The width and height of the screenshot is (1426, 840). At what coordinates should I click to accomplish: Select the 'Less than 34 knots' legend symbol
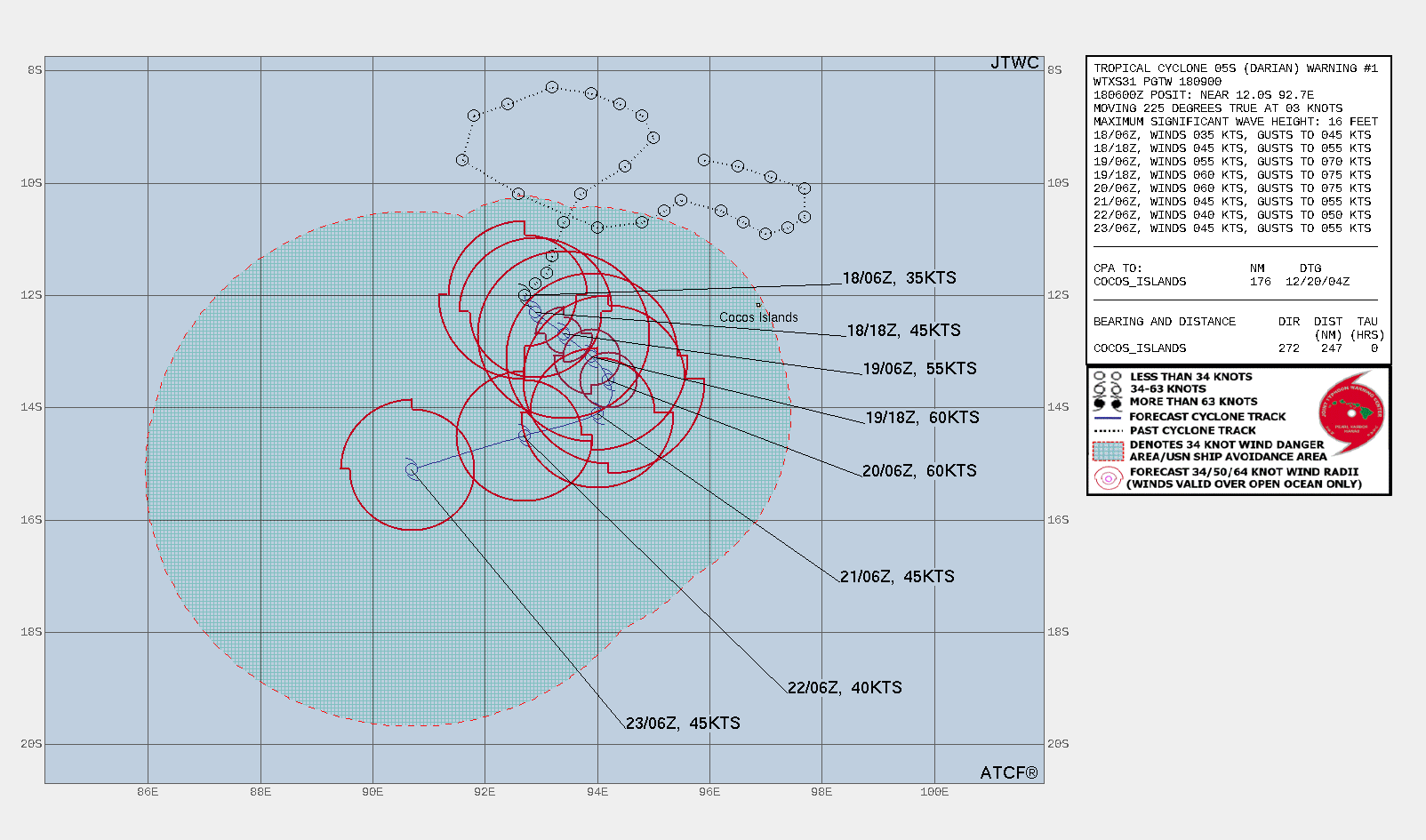pyautogui.click(x=1108, y=377)
